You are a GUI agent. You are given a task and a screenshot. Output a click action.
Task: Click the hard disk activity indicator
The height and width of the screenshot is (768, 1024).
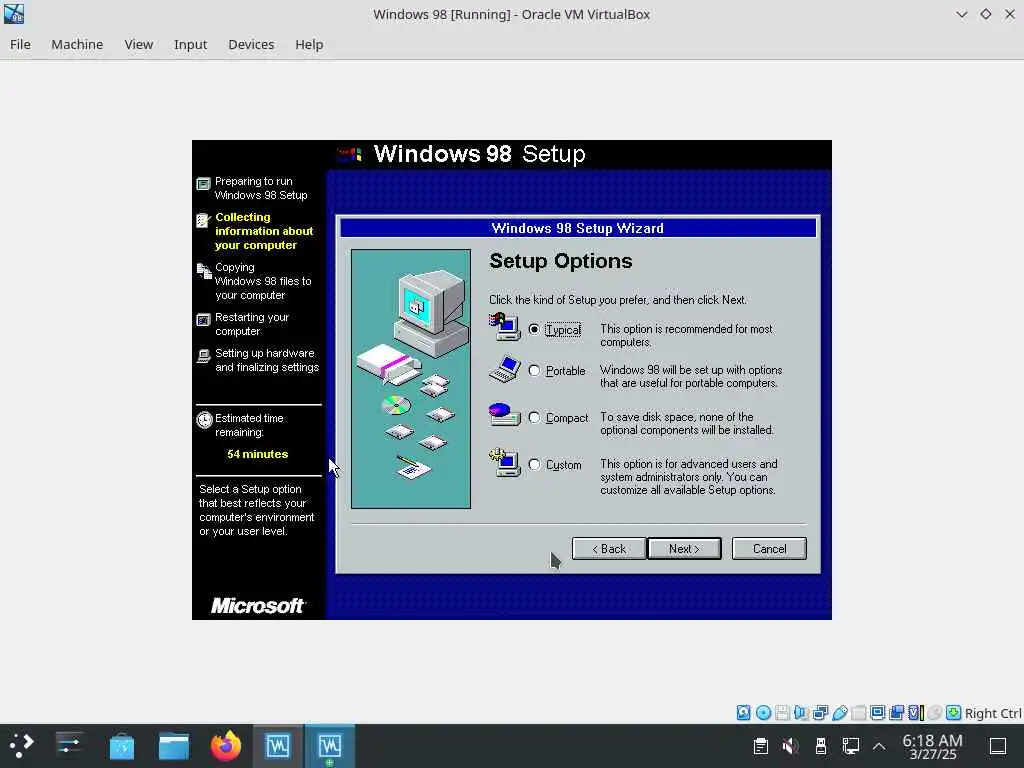pyautogui.click(x=743, y=712)
